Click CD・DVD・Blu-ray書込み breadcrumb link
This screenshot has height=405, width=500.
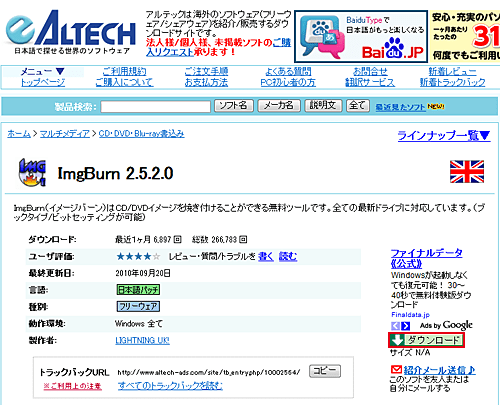pos(141,134)
